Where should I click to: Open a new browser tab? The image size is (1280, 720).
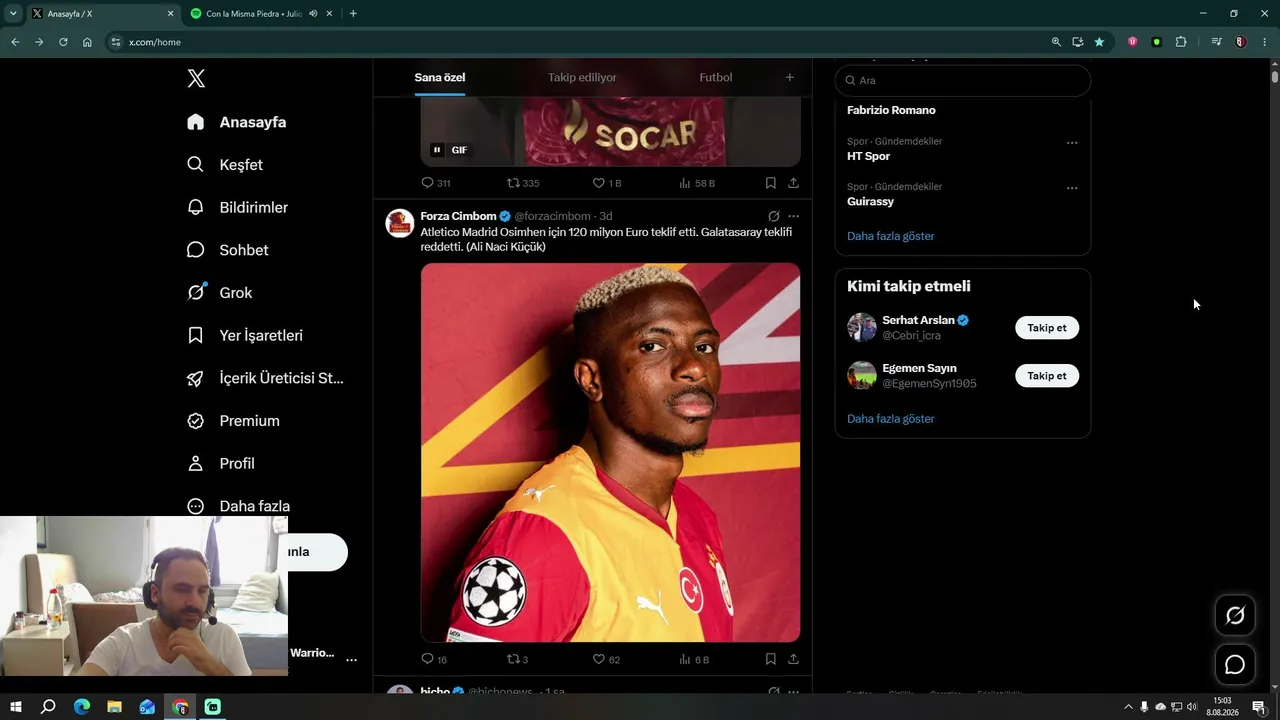click(x=353, y=14)
